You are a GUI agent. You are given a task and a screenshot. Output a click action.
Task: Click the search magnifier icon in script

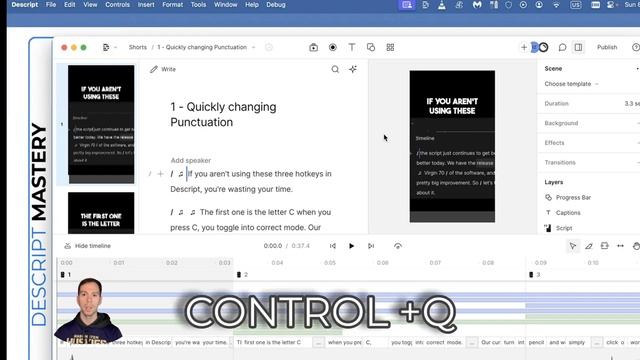pos(335,69)
